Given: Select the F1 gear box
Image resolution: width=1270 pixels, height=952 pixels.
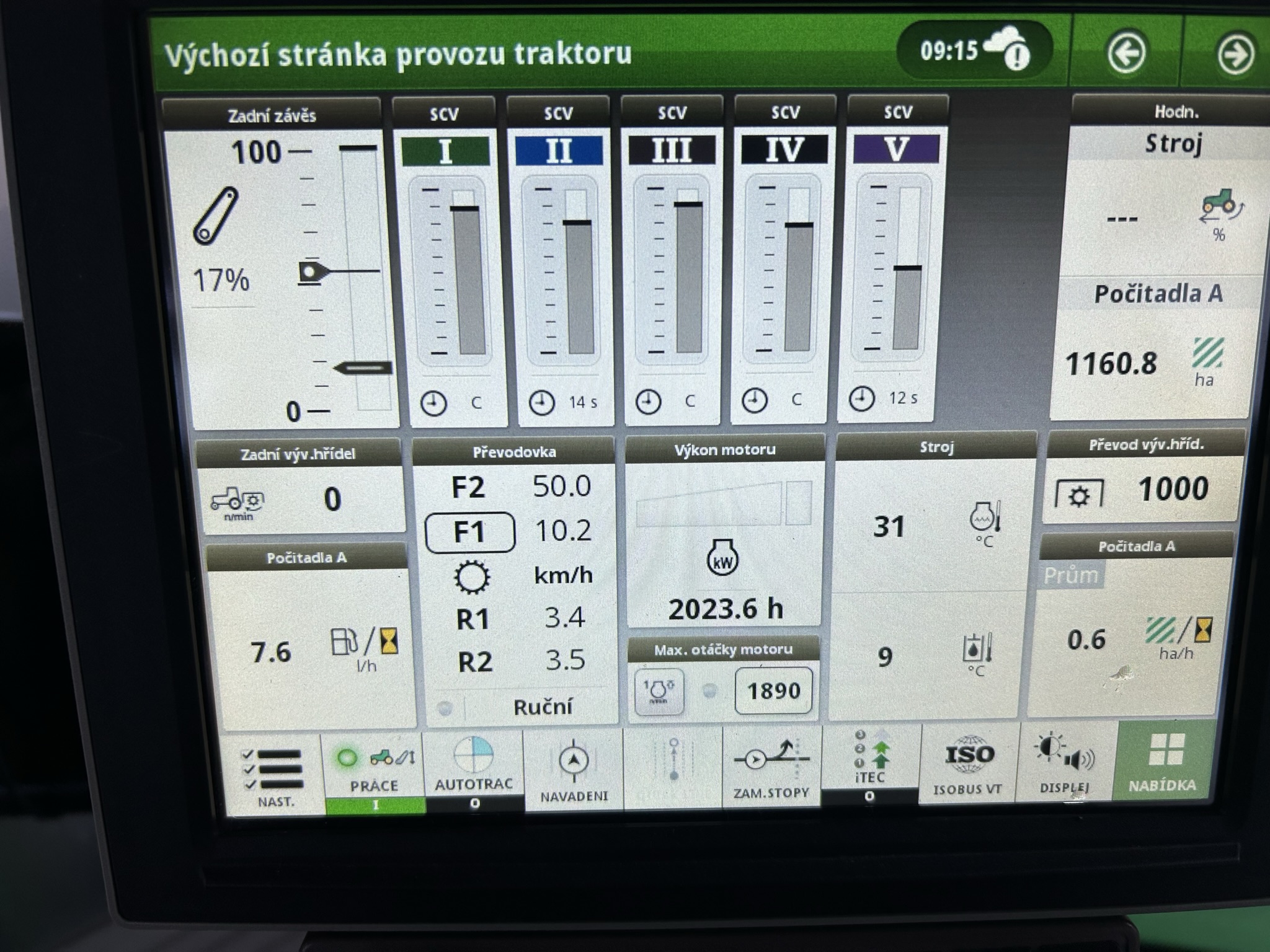Looking at the screenshot, I should (x=470, y=532).
